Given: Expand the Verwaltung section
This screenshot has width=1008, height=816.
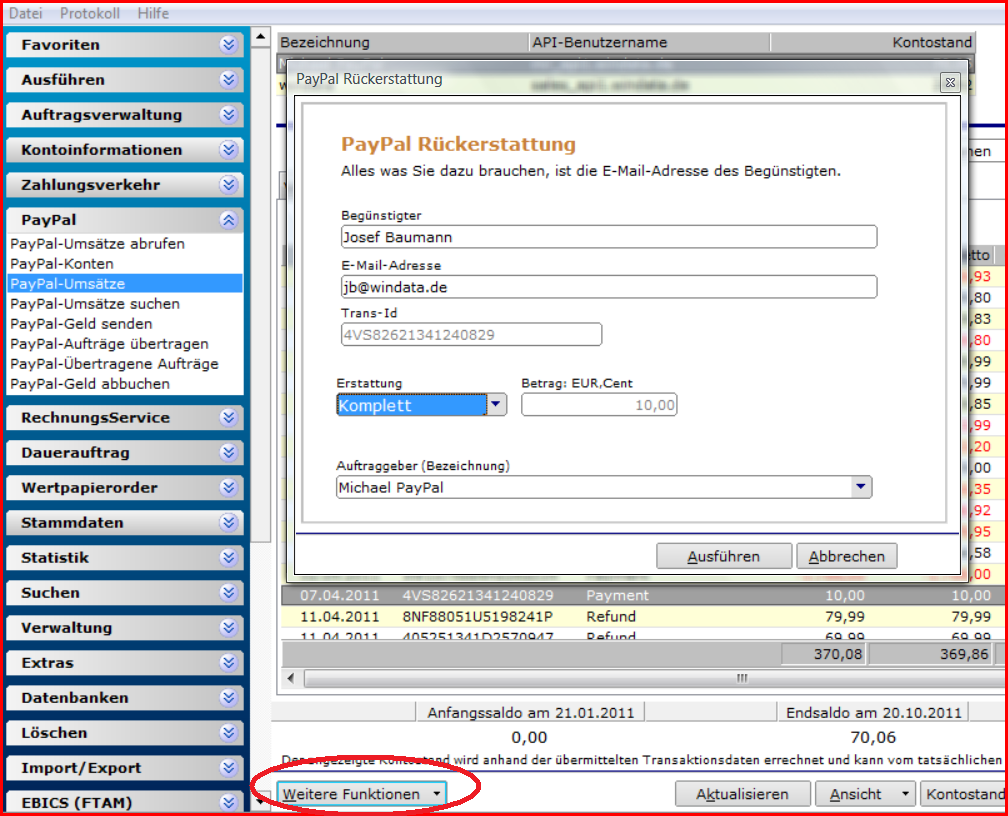Looking at the screenshot, I should pos(228,628).
